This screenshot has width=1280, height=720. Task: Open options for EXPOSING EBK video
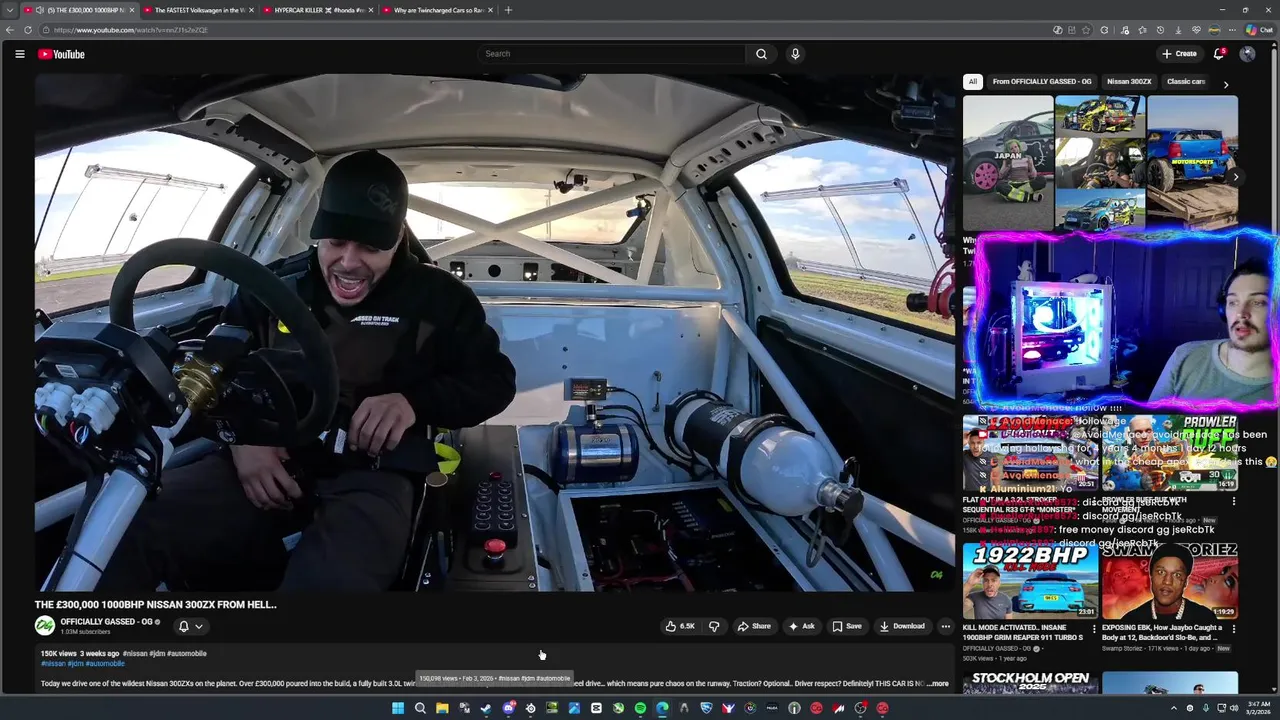(x=1233, y=629)
